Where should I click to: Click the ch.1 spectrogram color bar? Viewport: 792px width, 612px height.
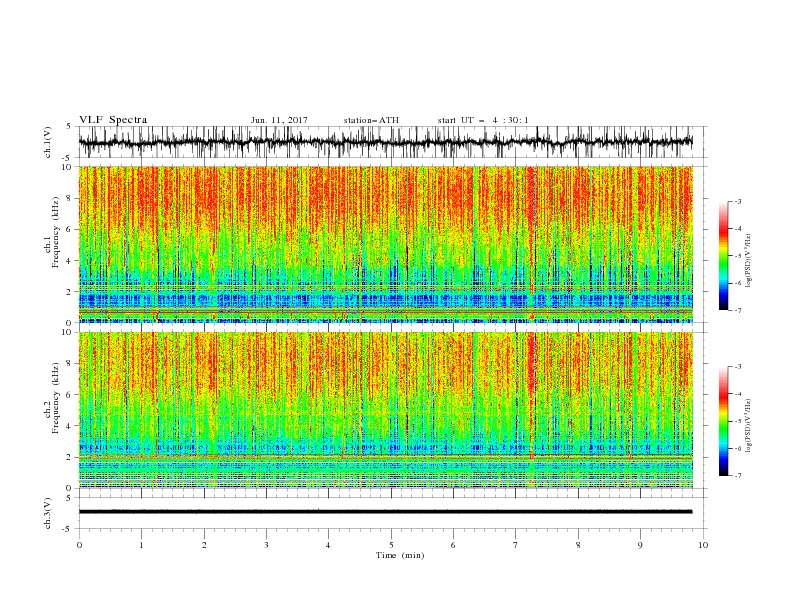[723, 256]
